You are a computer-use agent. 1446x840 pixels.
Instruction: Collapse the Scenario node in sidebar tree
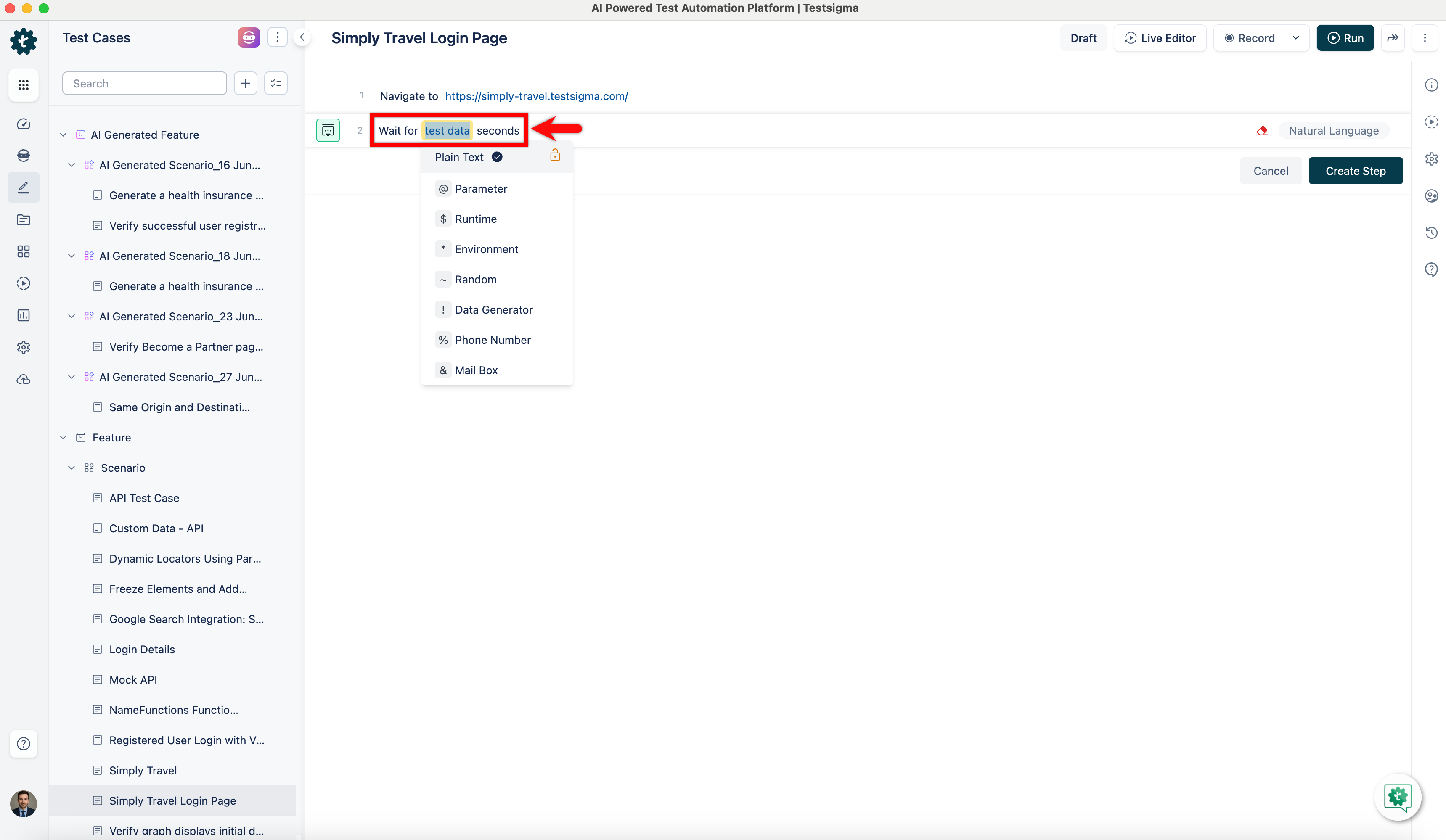[72, 468]
